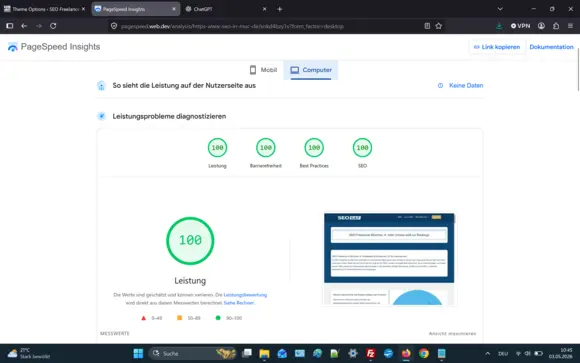The height and width of the screenshot is (363, 580).
Task: Close the Theme Options tab
Action: [x=83, y=9]
